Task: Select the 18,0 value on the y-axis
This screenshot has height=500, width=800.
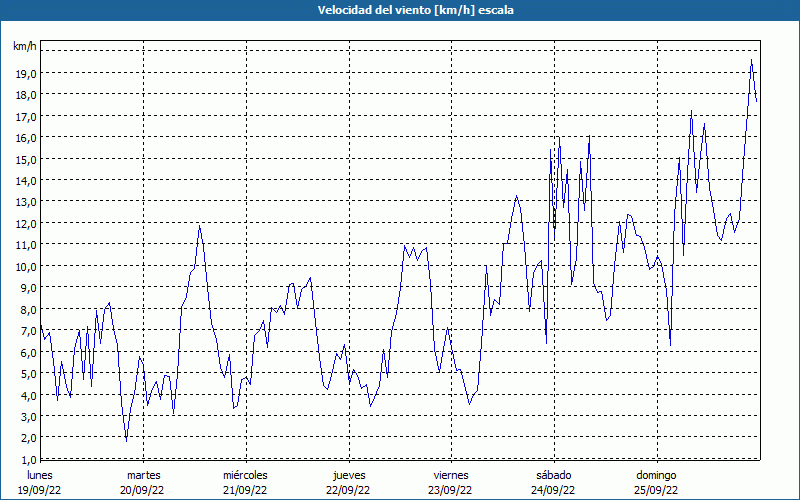Action: click(x=26, y=95)
